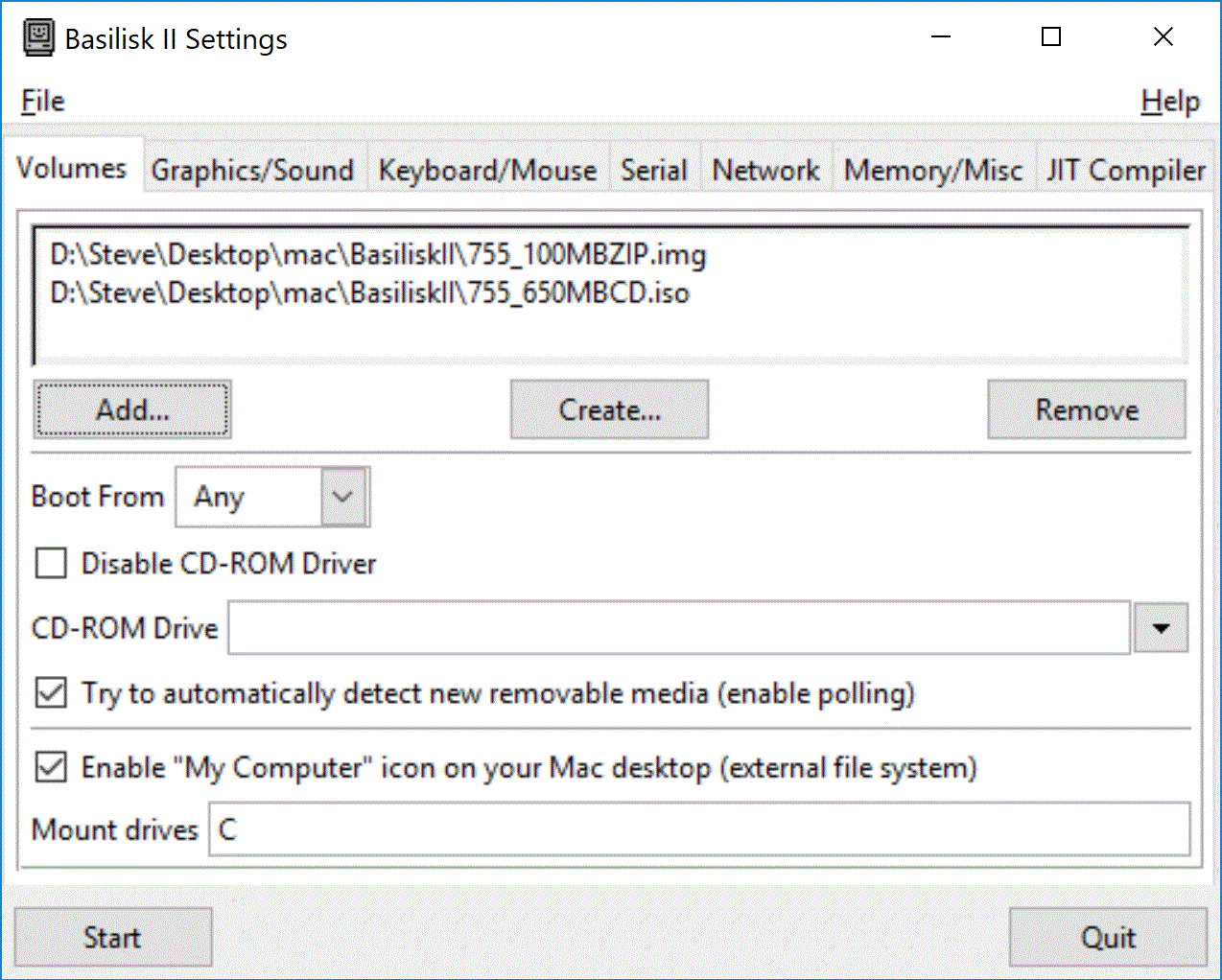The height and width of the screenshot is (980, 1222).
Task: Focus the CD-ROM Drive text field
Action: pyautogui.click(x=679, y=628)
